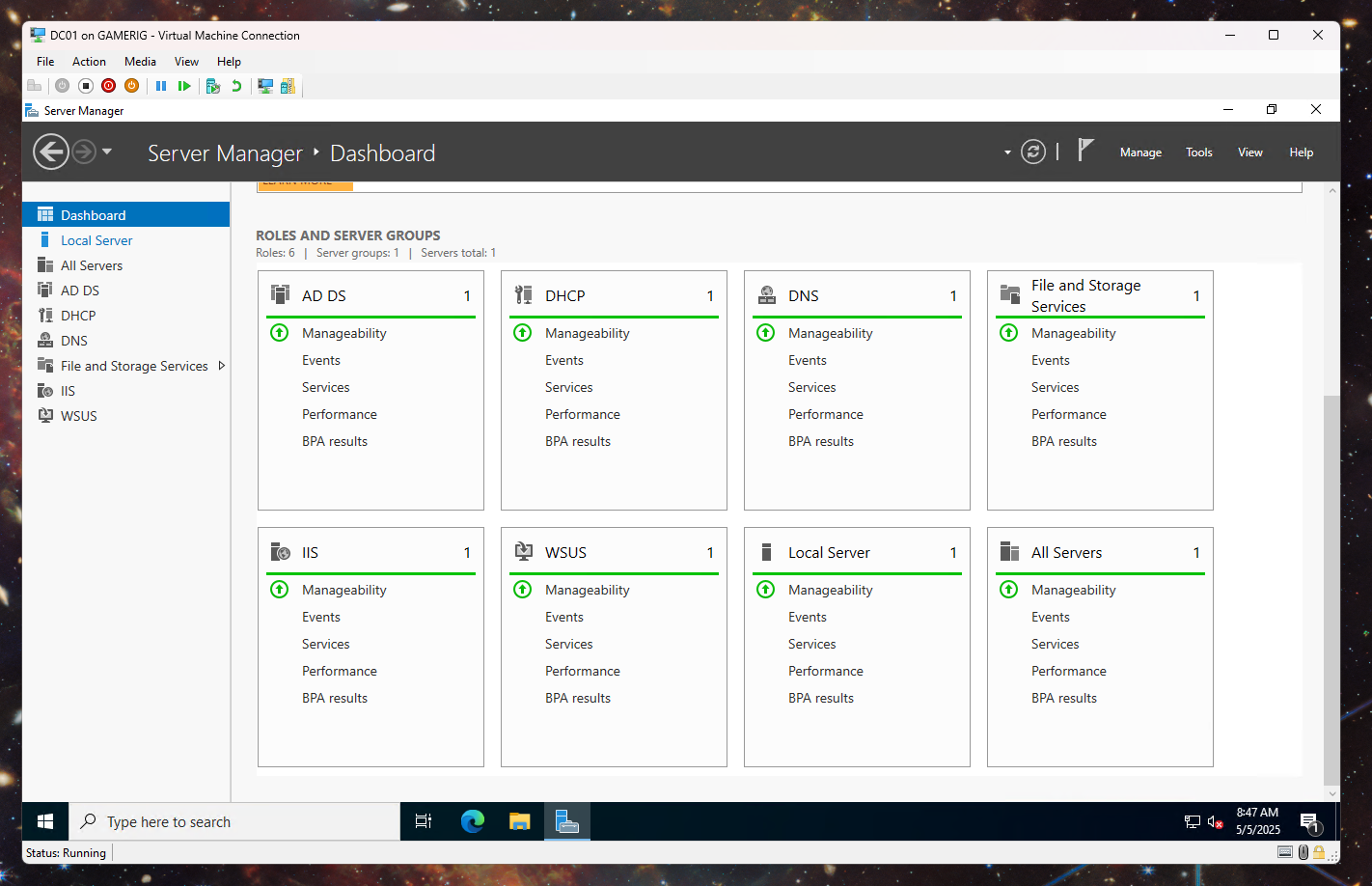This screenshot has height=886, width=1372.
Task: Select WSUS in the sidebar
Action: 125,416
